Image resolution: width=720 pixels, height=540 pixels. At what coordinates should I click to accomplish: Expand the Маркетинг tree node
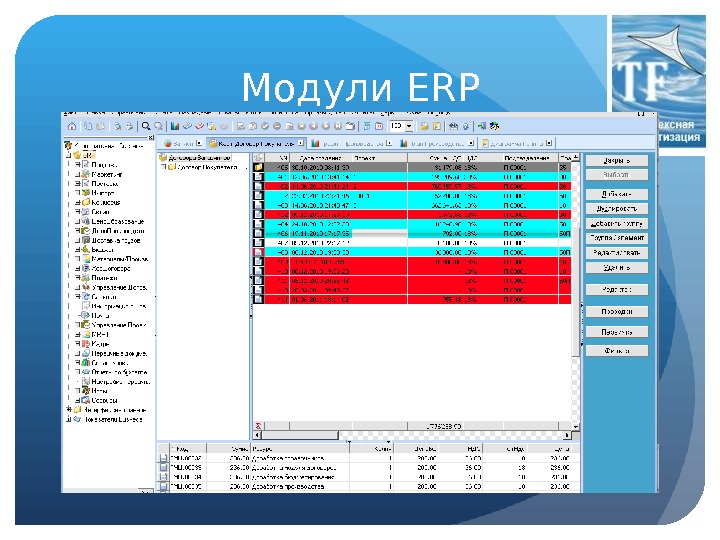coord(77,174)
